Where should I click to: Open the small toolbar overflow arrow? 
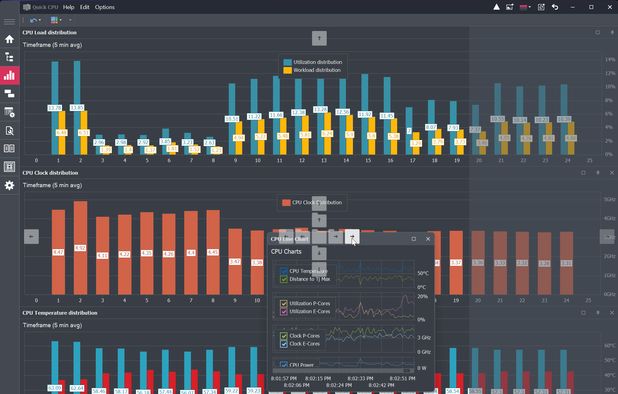pyautogui.click(x=70, y=20)
